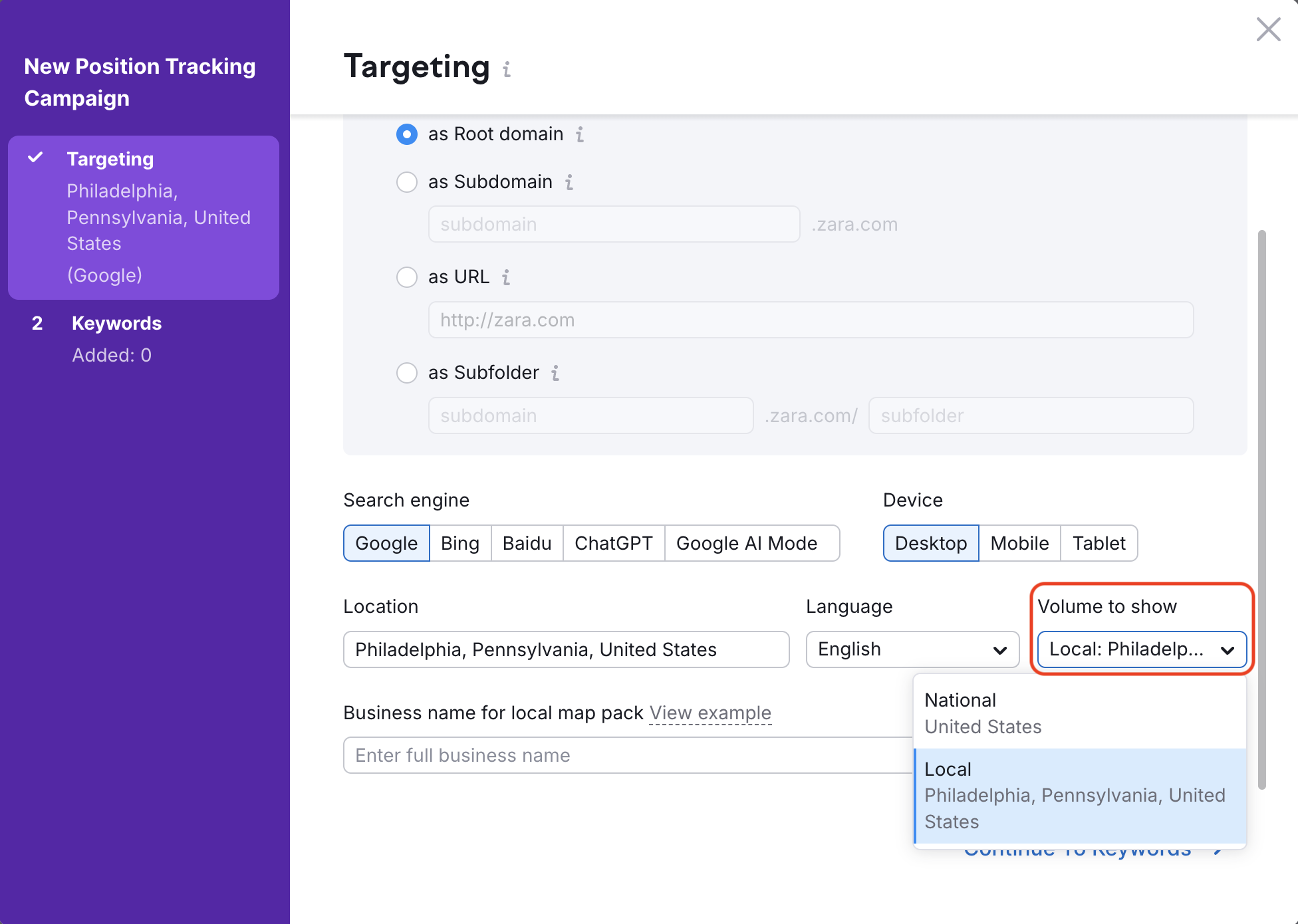Image resolution: width=1298 pixels, height=924 pixels.
Task: Select the as URL radio button
Action: pos(406,277)
